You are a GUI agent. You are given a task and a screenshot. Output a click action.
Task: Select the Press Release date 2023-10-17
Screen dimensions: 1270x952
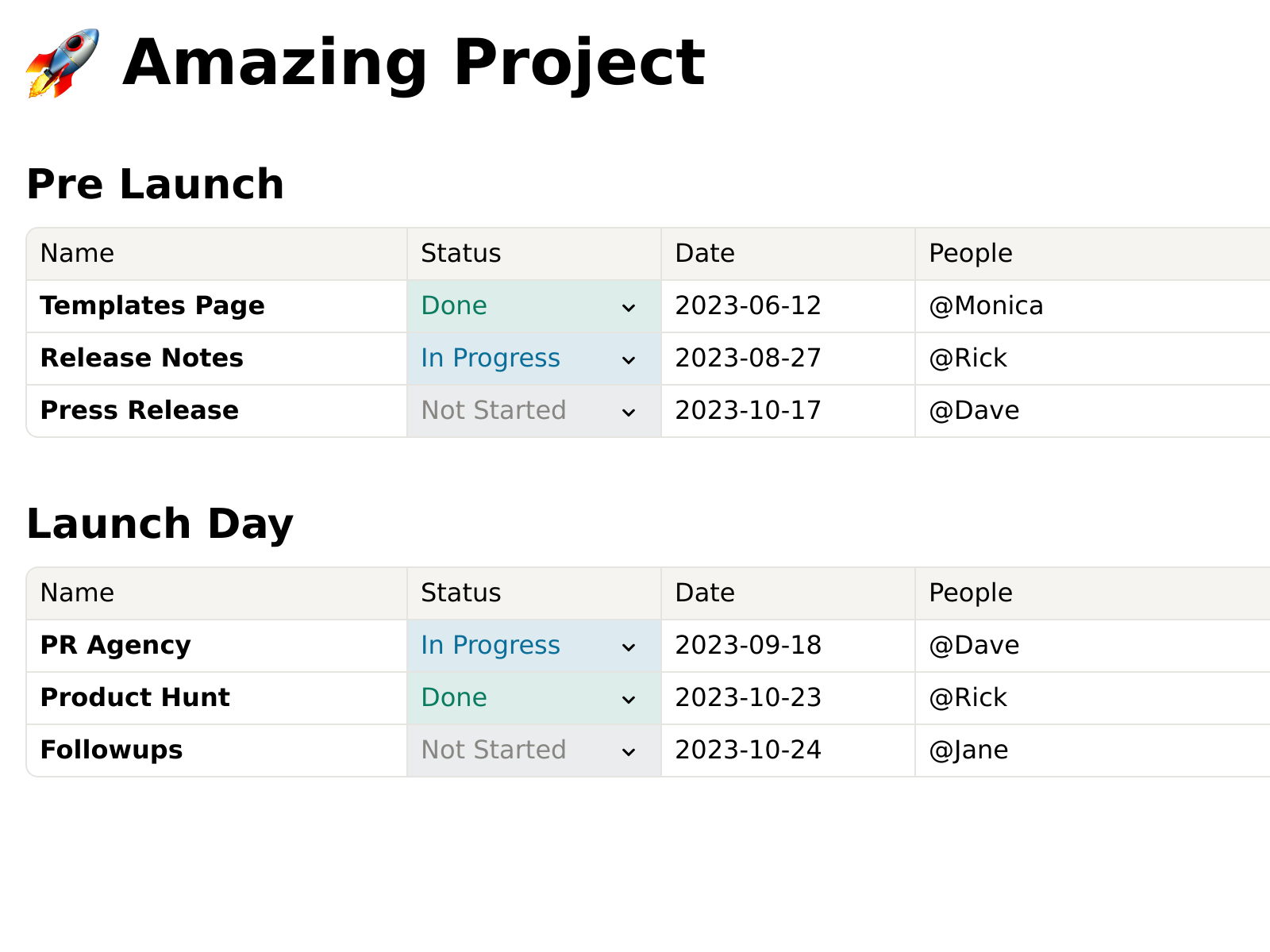click(x=748, y=411)
